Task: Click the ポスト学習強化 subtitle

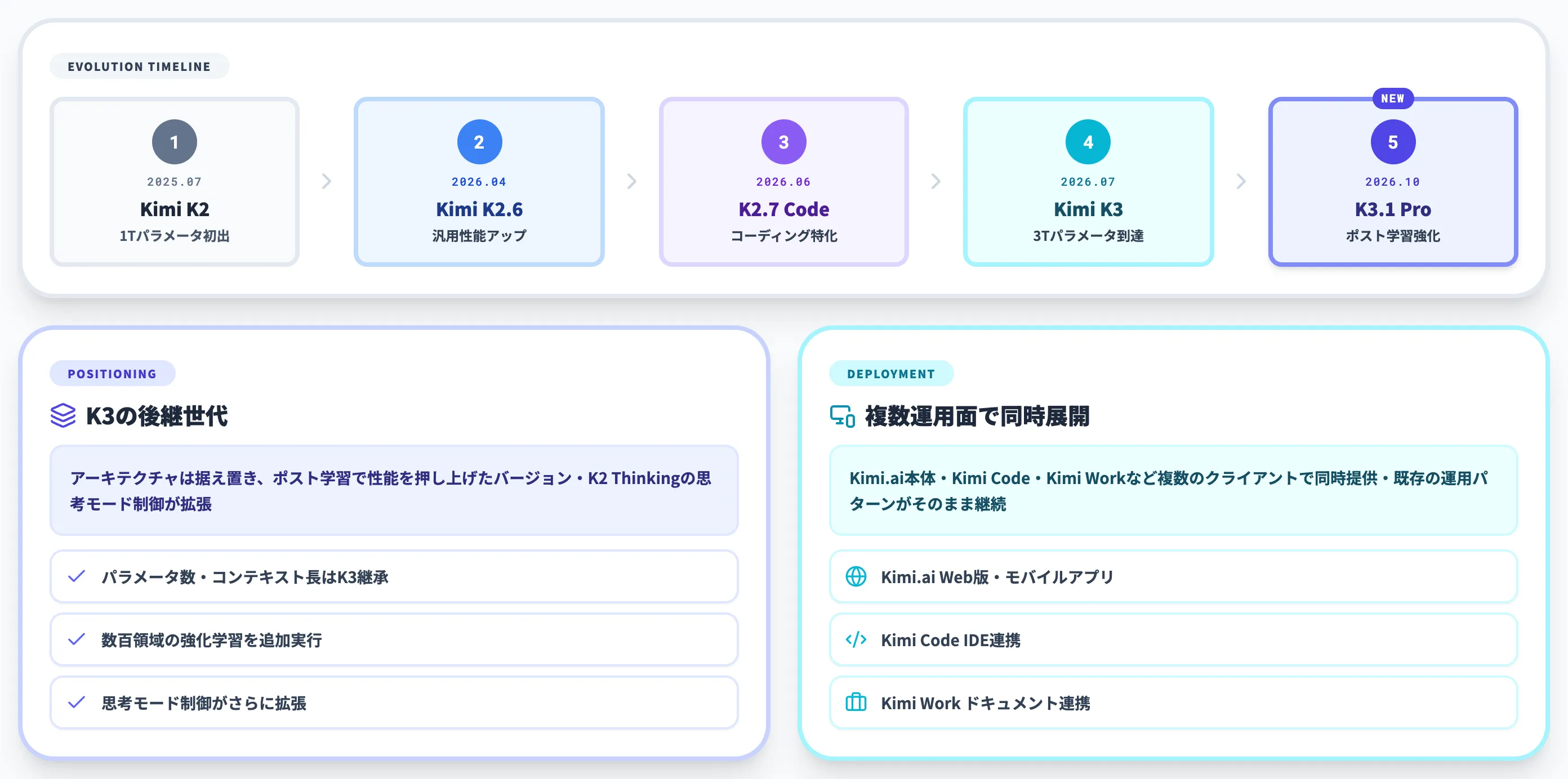Action: tap(1393, 236)
